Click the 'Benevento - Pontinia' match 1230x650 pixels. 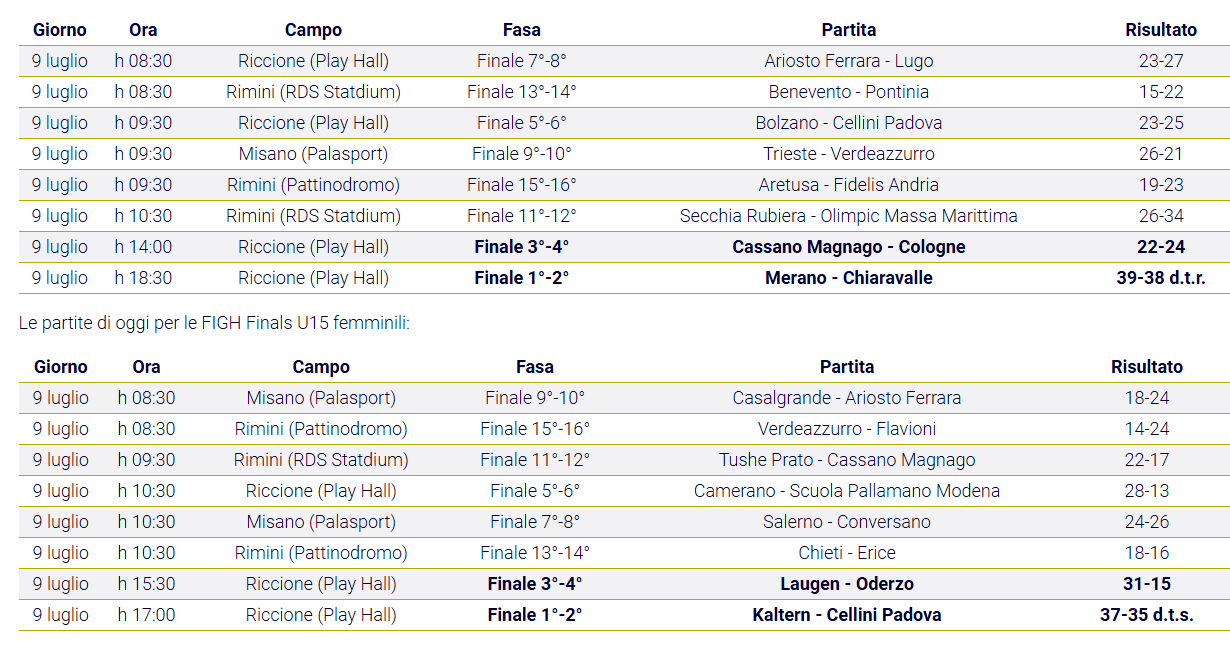[849, 92]
